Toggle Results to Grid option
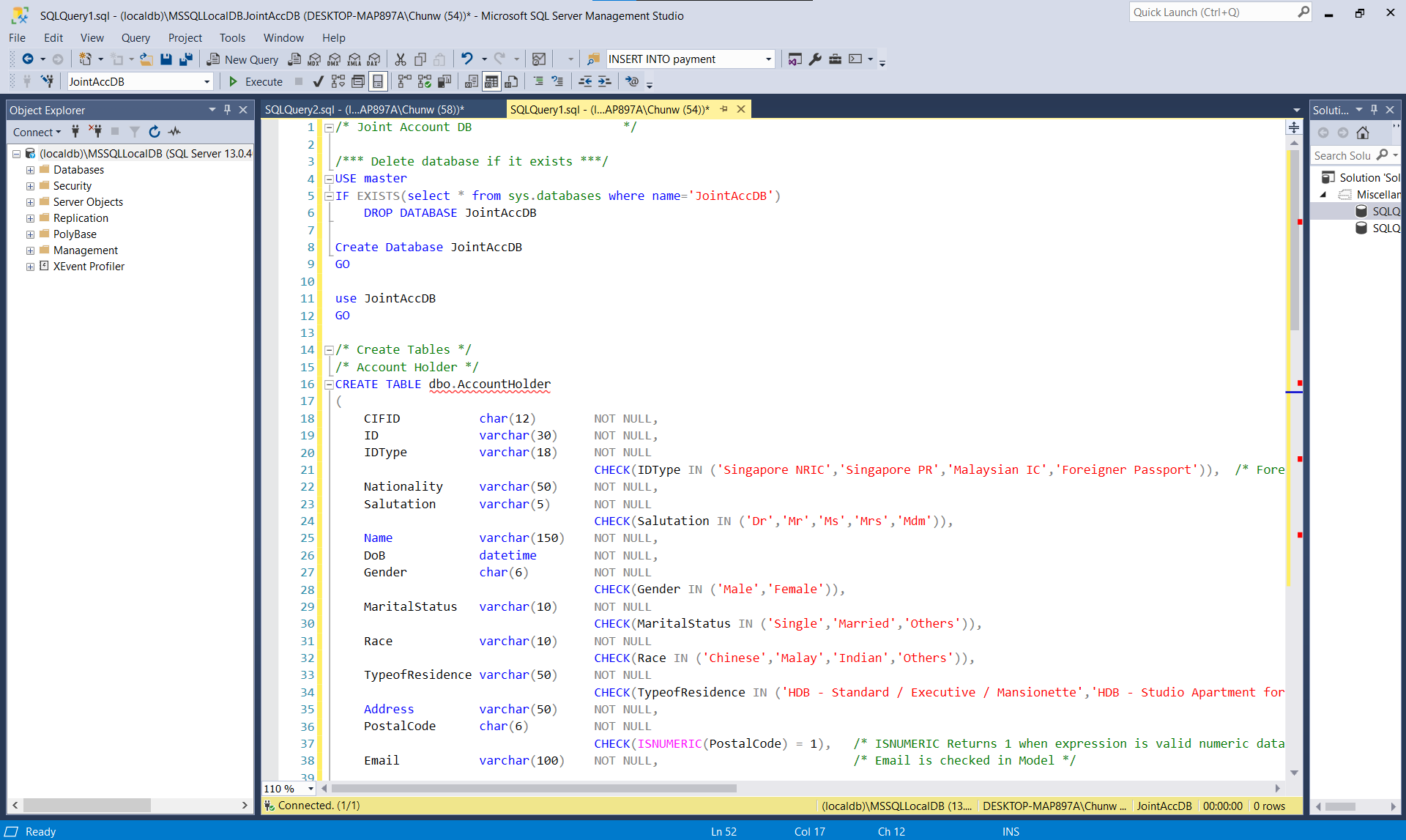The height and width of the screenshot is (840, 1406). point(491,81)
